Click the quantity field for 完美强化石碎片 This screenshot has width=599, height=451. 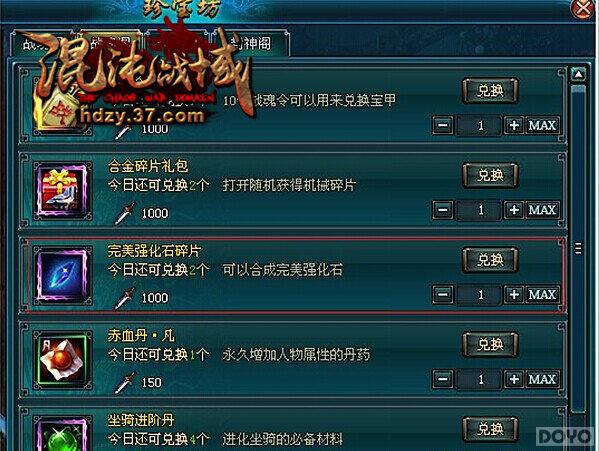[480, 294]
